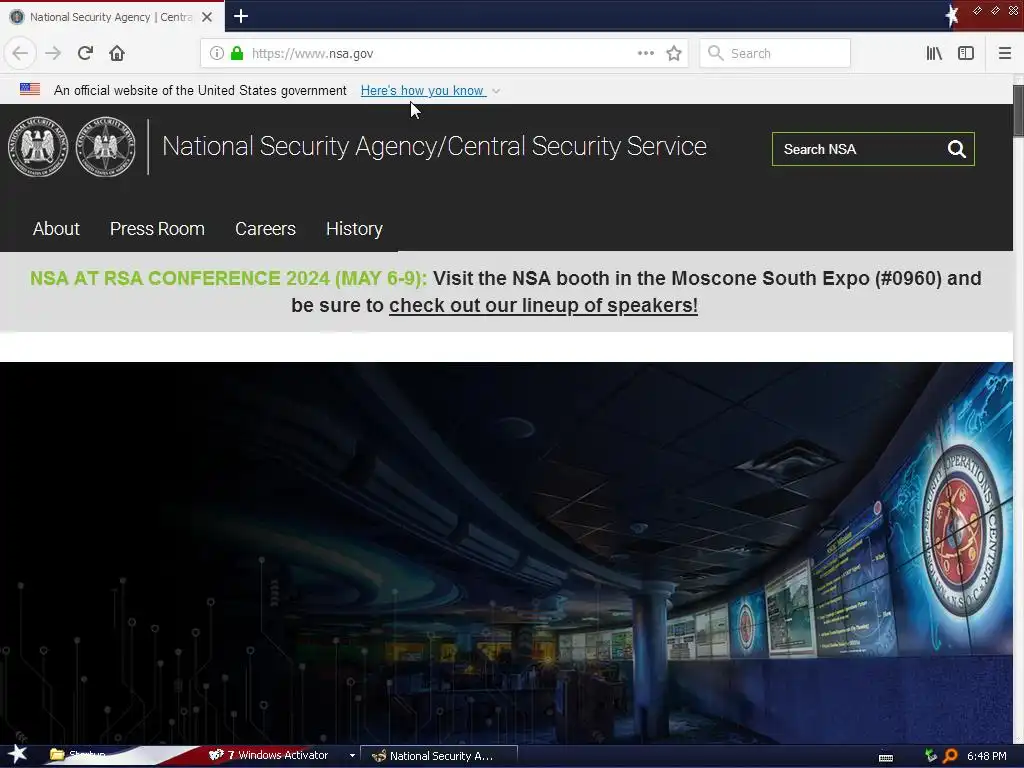Viewport: 1024px width, 768px height.
Task: Open the Library bookshelf icon
Action: point(934,53)
